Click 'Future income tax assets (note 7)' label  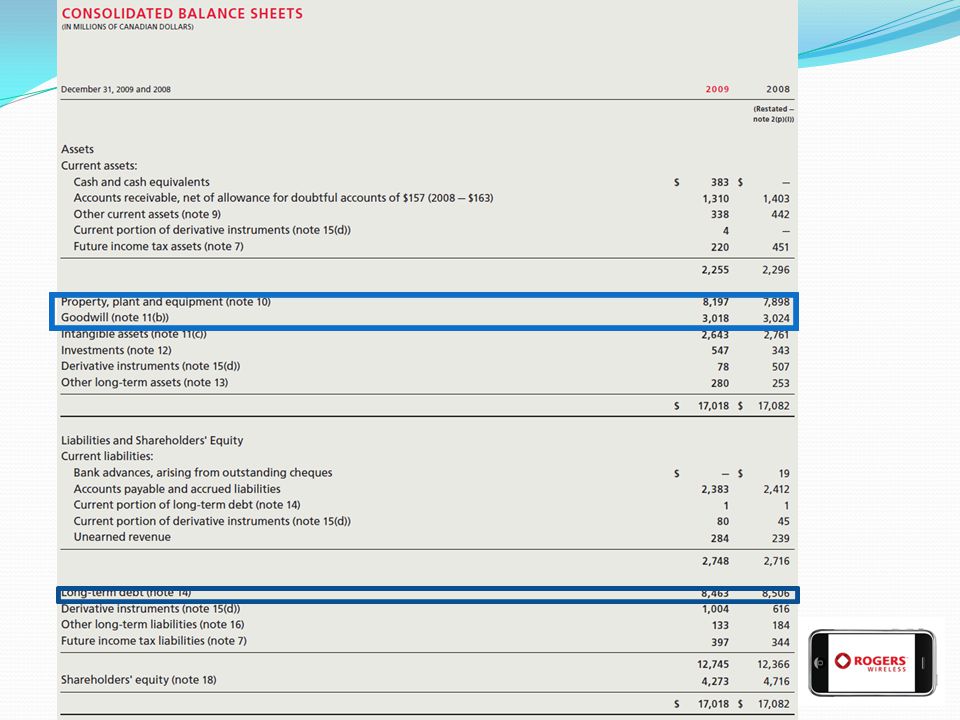(159, 246)
